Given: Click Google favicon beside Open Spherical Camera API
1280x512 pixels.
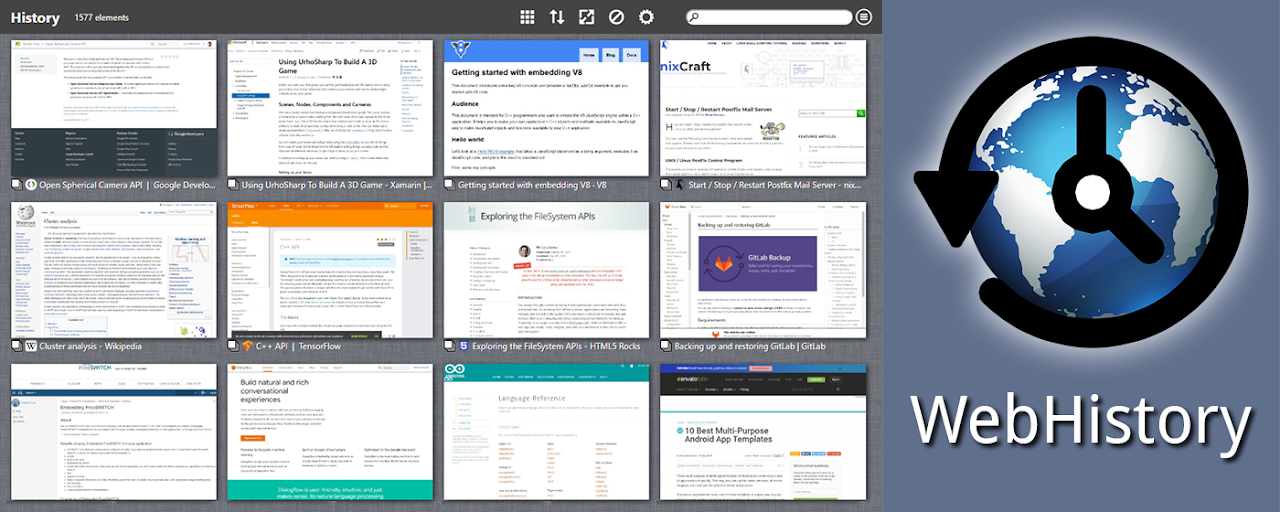Looking at the screenshot, I should pyautogui.click(x=31, y=185).
